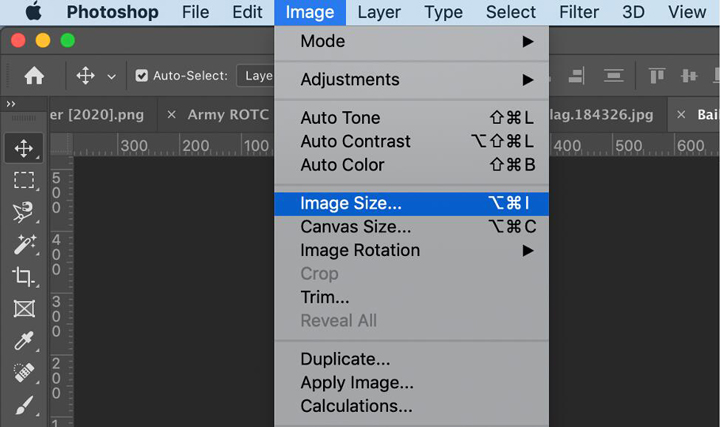Expand the Adjustments submenu
The image size is (720, 427).
point(411,80)
